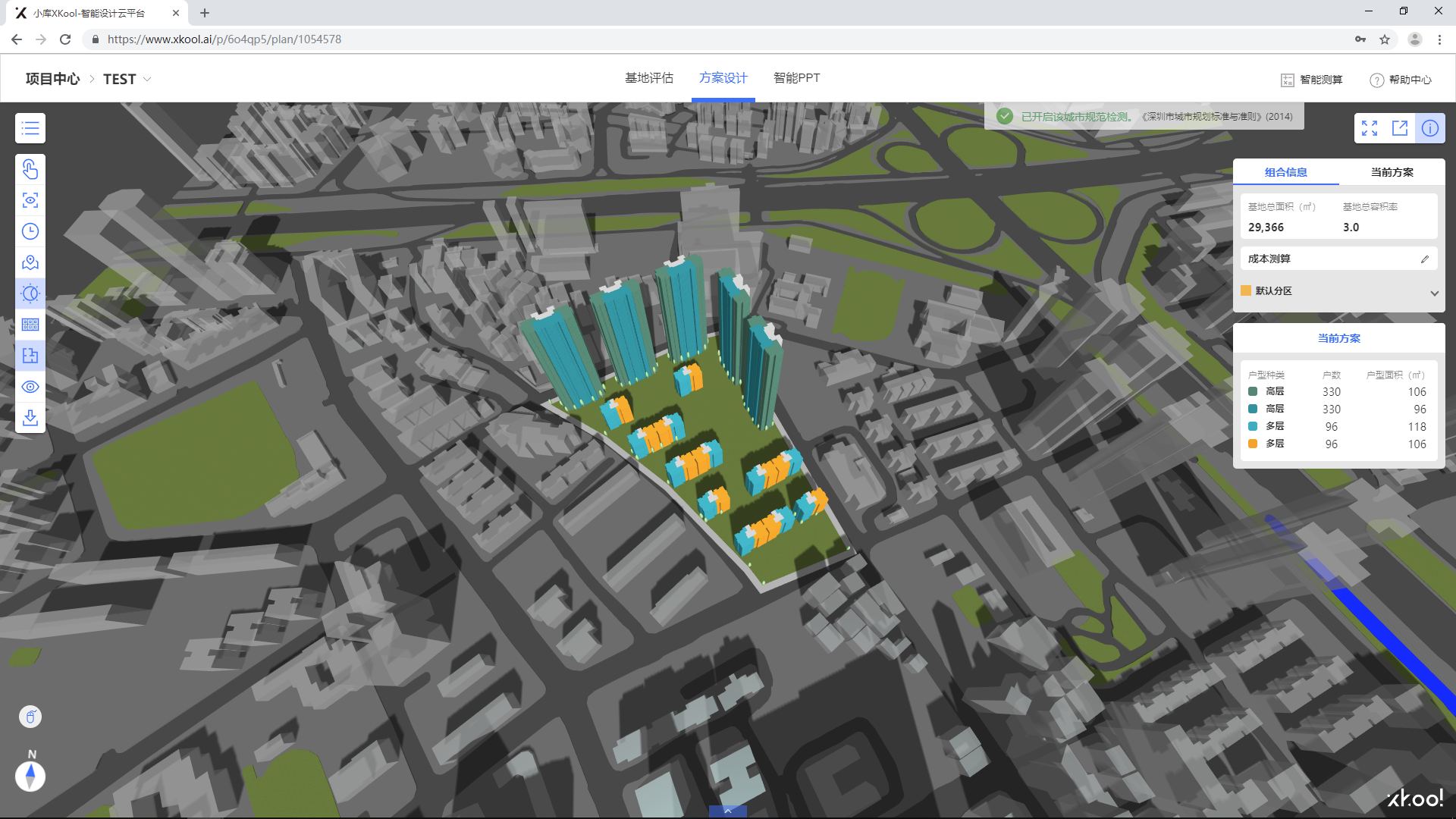
Task: Expand the 默认分区 section chevron
Action: point(1434,293)
